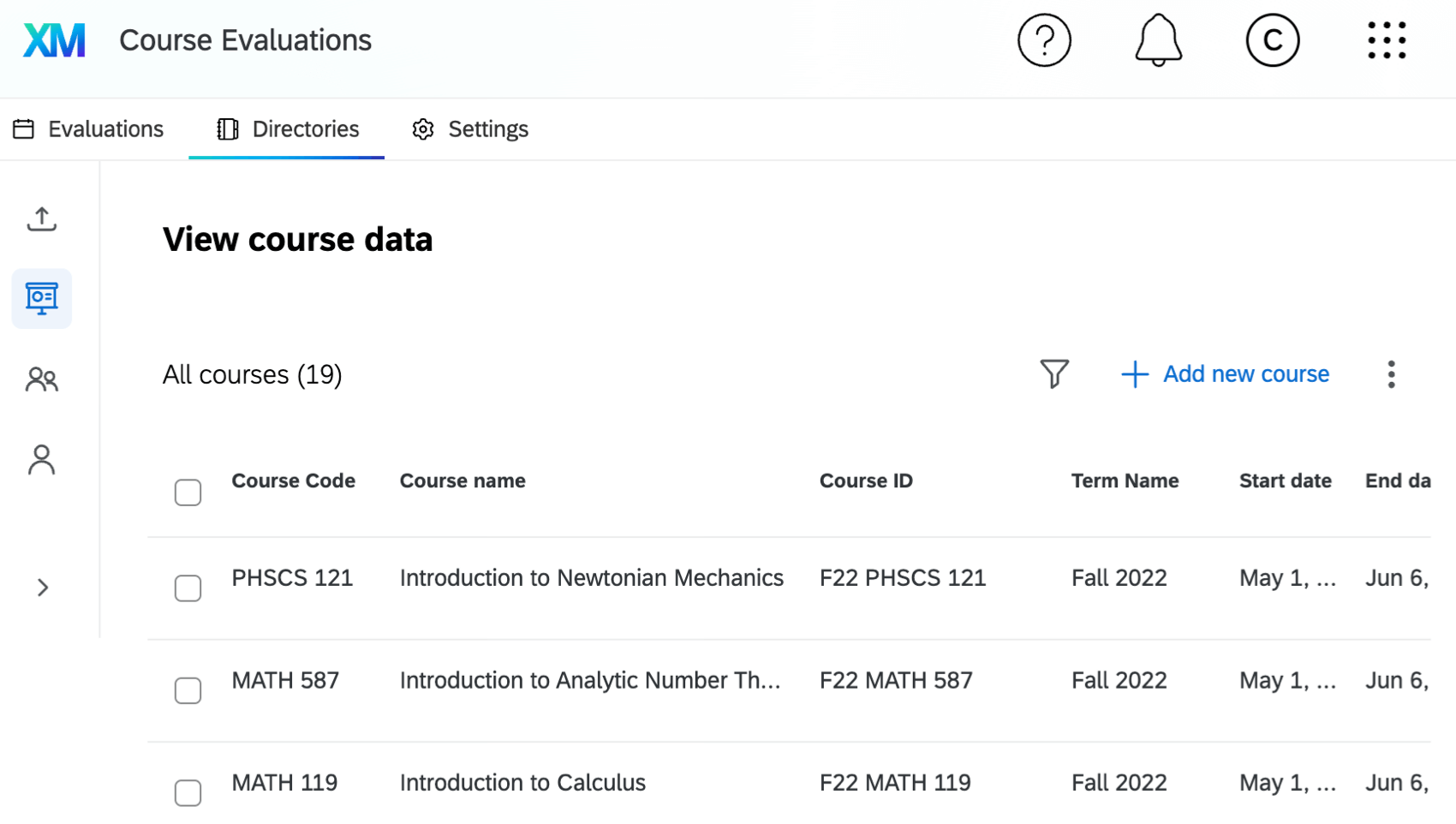Open the apps waffle grid menu
This screenshot has width=1456, height=824.
[1387, 39]
